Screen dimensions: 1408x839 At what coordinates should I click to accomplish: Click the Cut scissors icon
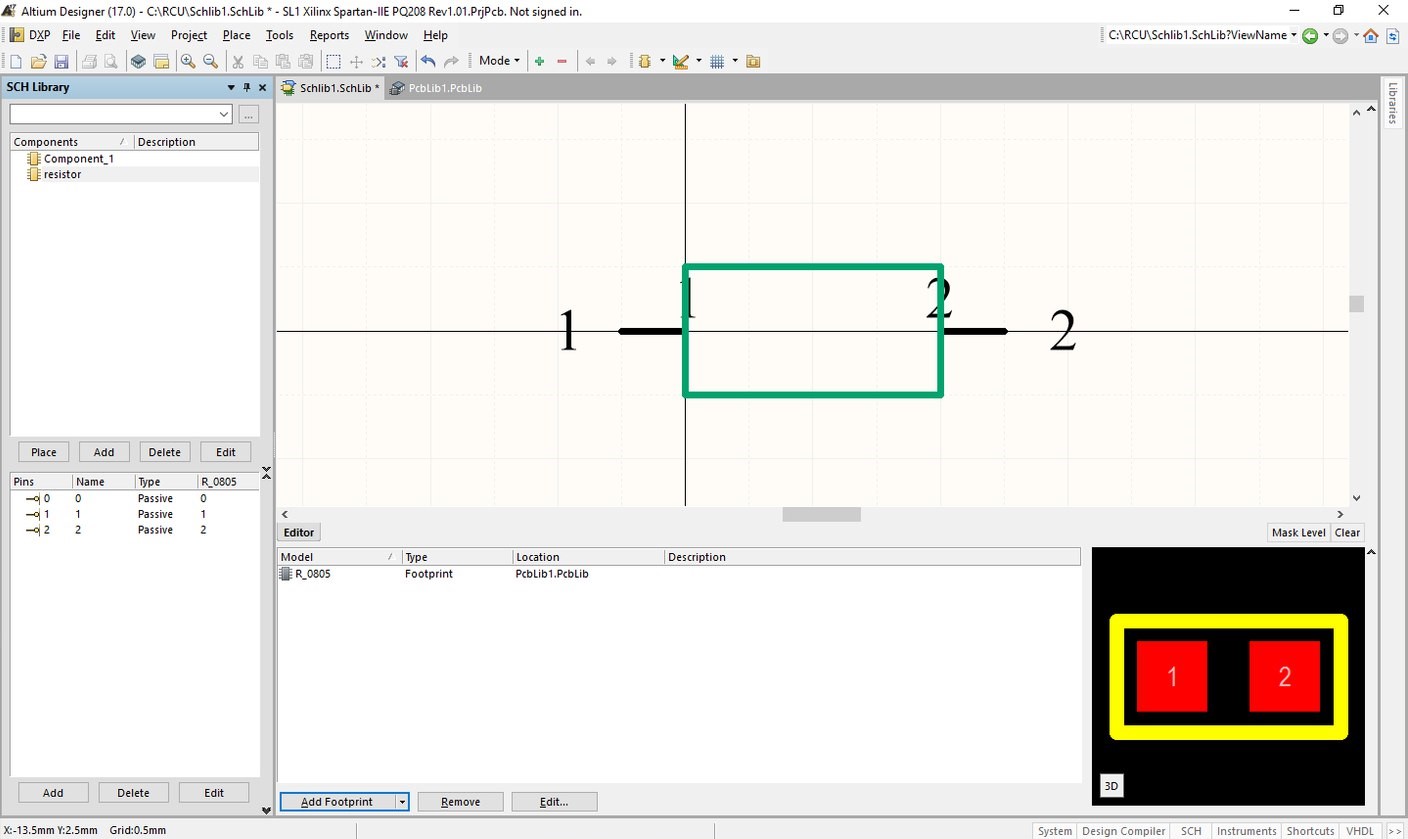pos(238,61)
